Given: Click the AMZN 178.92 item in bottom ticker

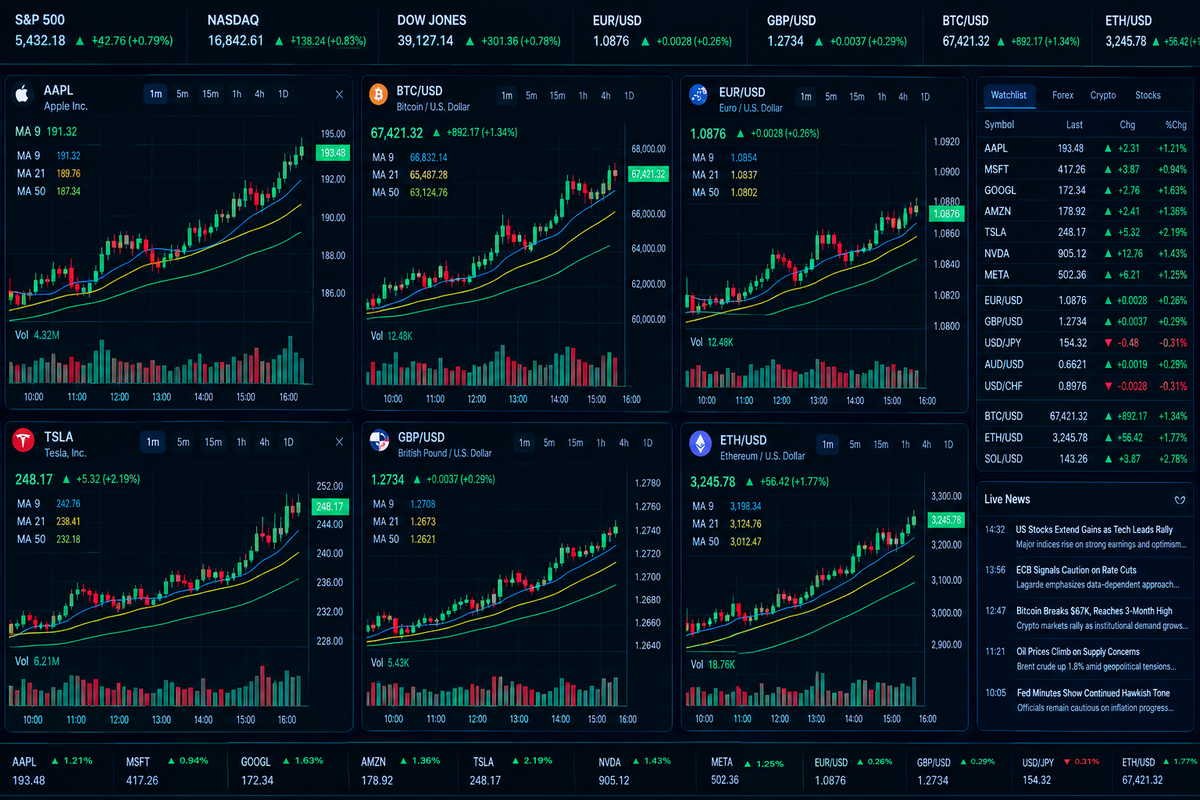Looking at the screenshot, I should coord(399,770).
